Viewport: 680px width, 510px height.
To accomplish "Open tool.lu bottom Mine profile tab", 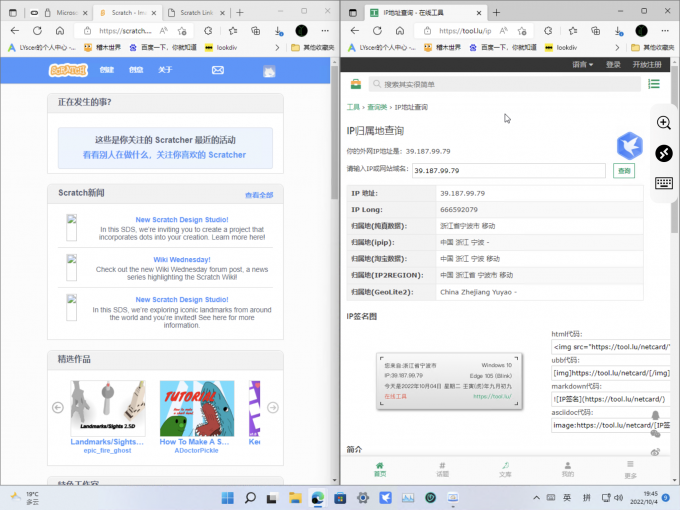I will coord(568,469).
